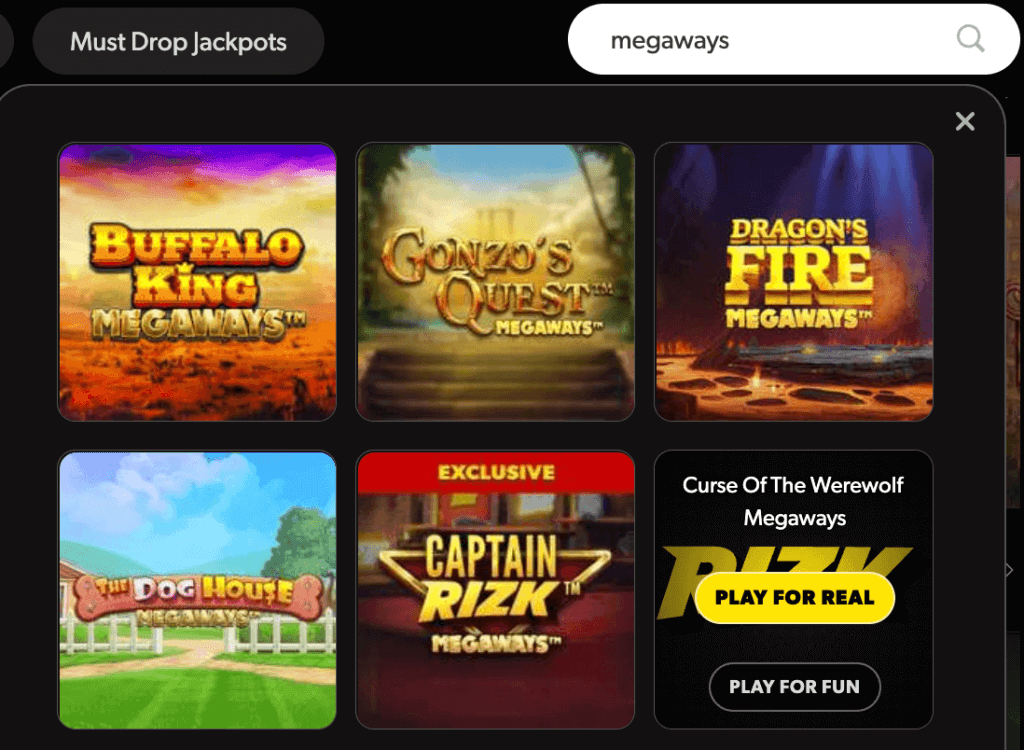Focus the search box containing 'megaways'
This screenshot has width=1024, height=750.
click(793, 39)
